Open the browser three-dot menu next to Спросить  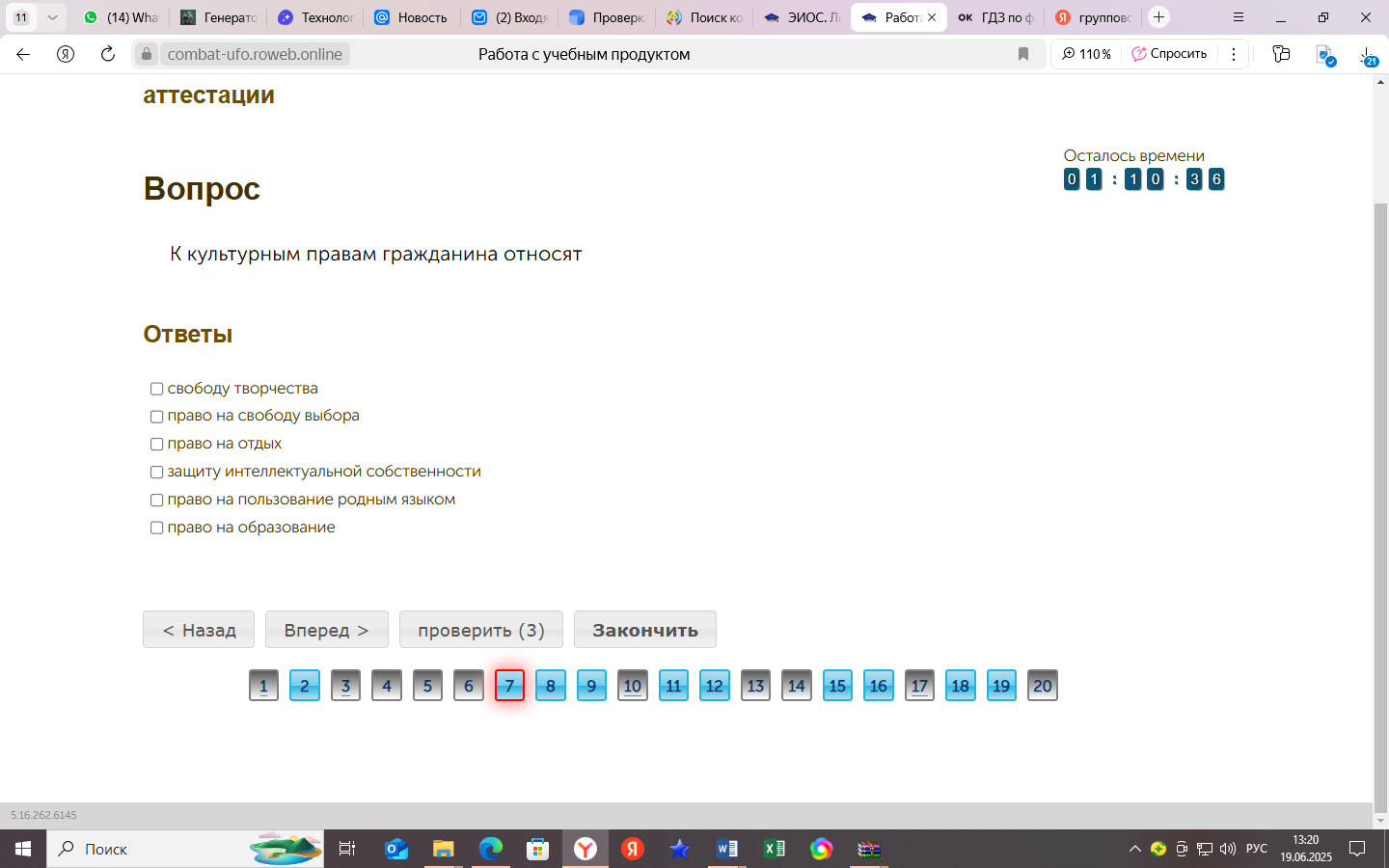click(1234, 54)
